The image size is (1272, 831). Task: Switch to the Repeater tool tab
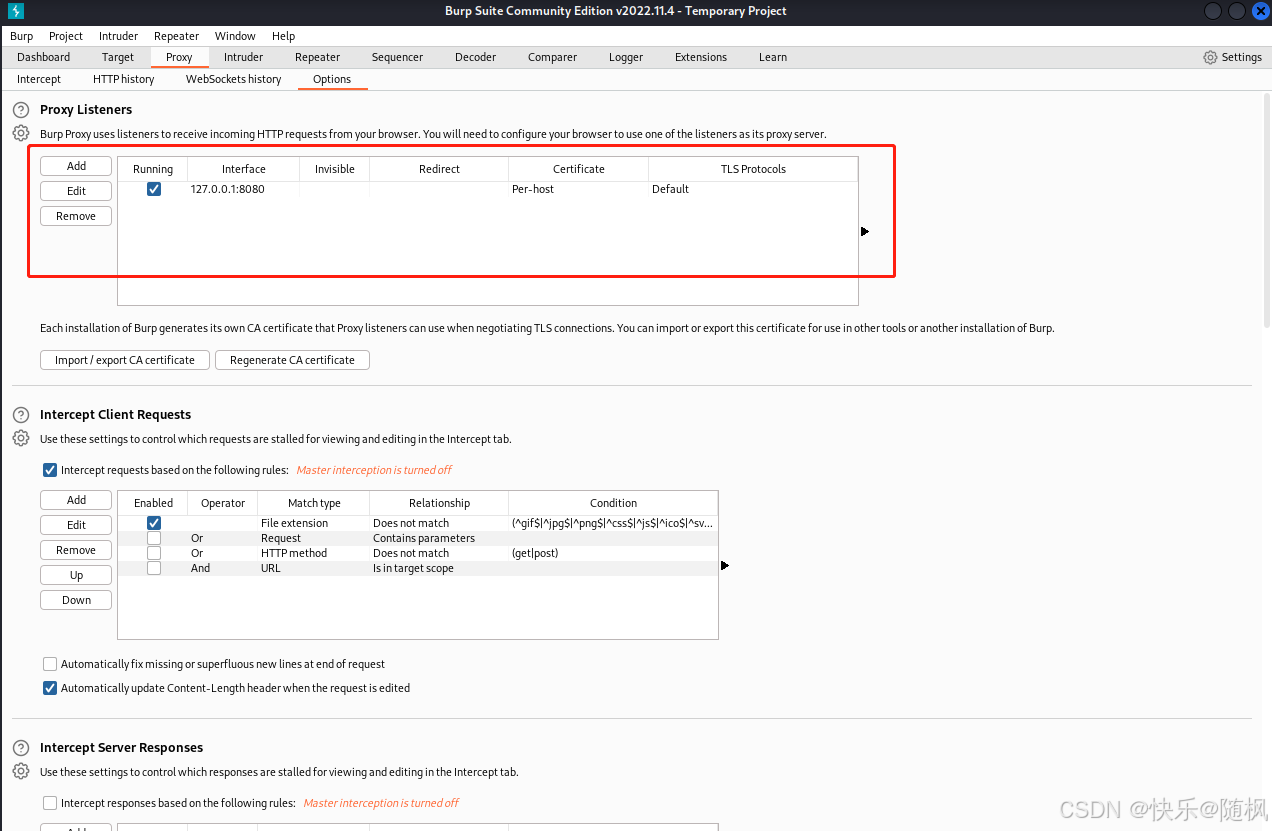point(317,57)
